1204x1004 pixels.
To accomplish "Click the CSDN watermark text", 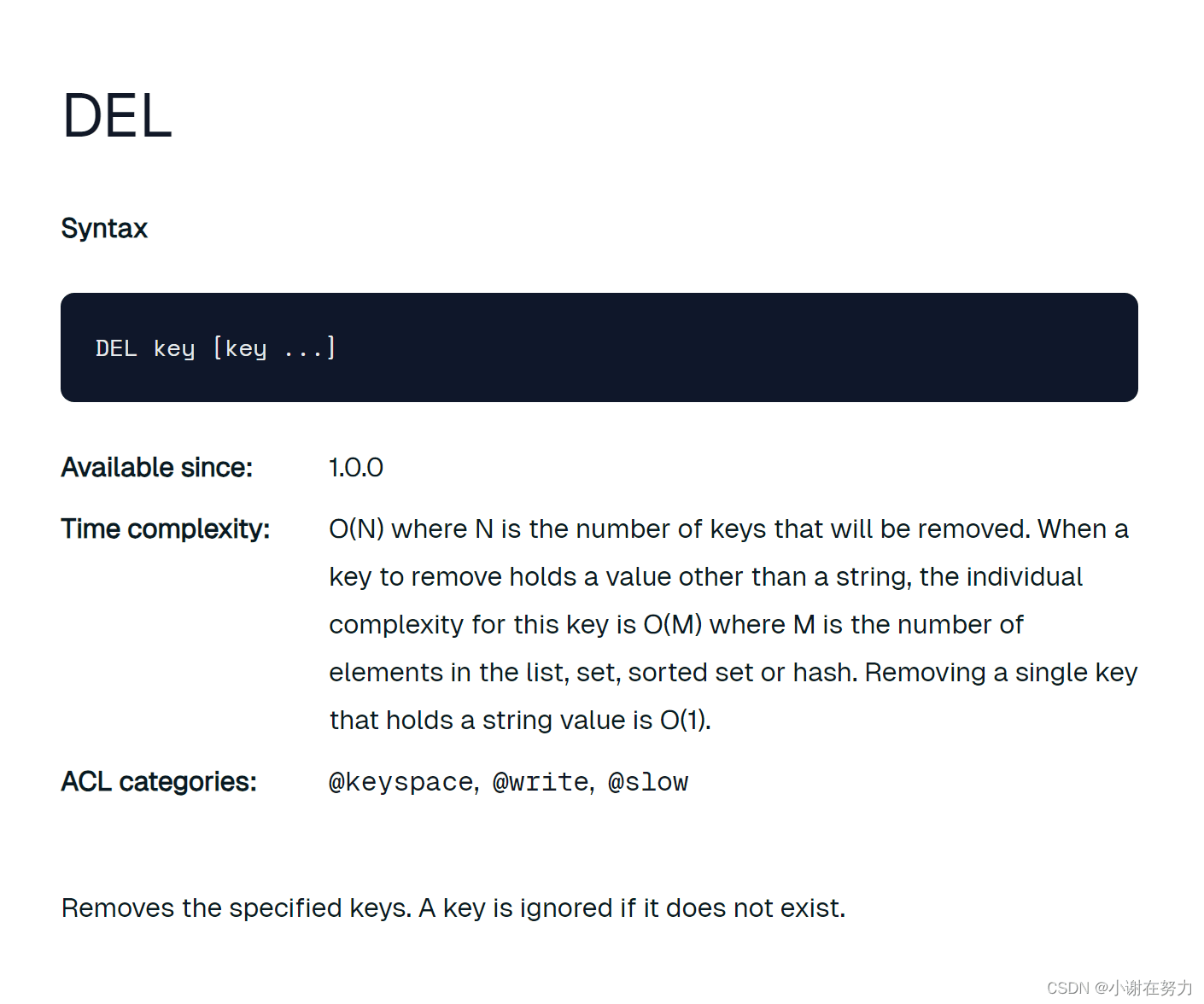I will coord(1119,988).
